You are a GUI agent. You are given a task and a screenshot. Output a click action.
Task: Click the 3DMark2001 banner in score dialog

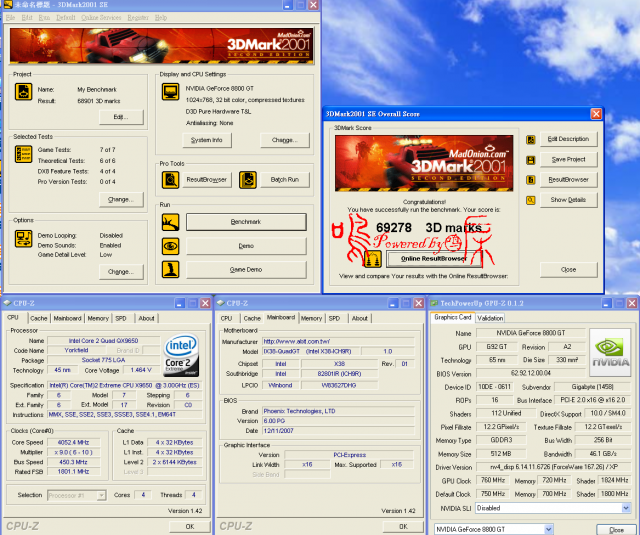424,163
